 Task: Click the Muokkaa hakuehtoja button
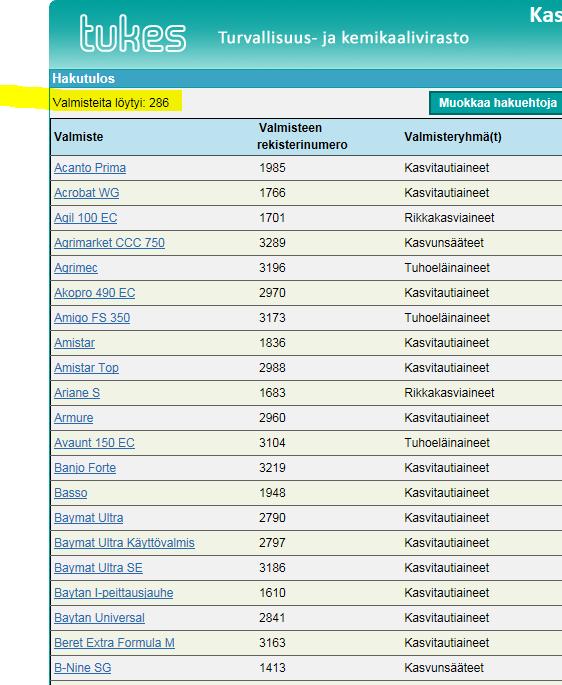pyautogui.click(x=496, y=103)
